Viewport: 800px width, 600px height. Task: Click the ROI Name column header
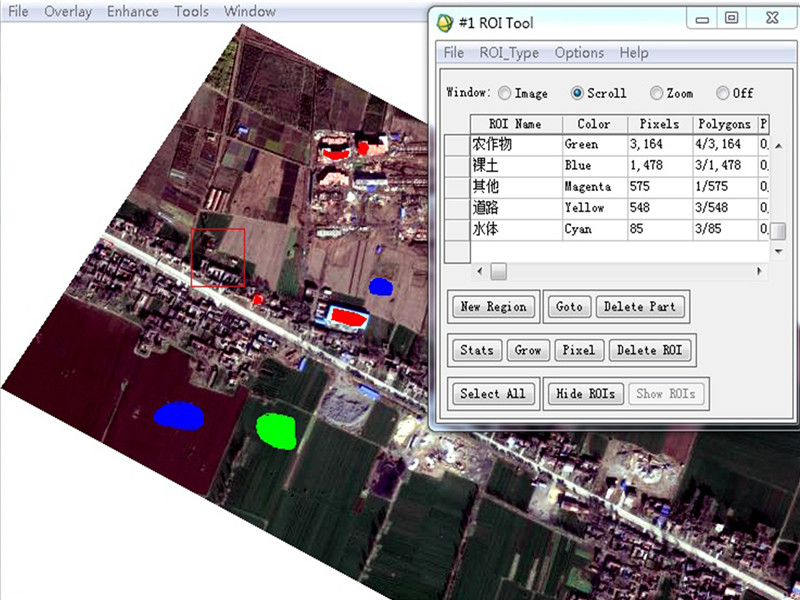pos(516,124)
